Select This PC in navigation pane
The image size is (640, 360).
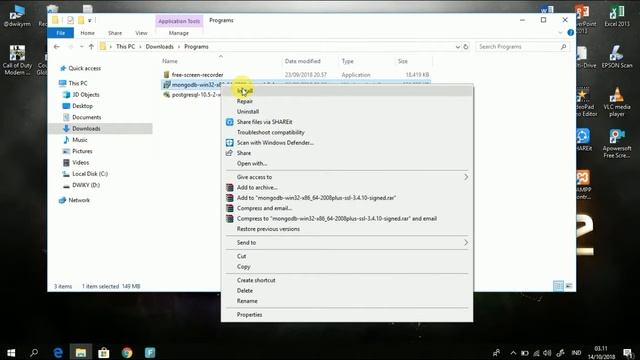coord(78,83)
